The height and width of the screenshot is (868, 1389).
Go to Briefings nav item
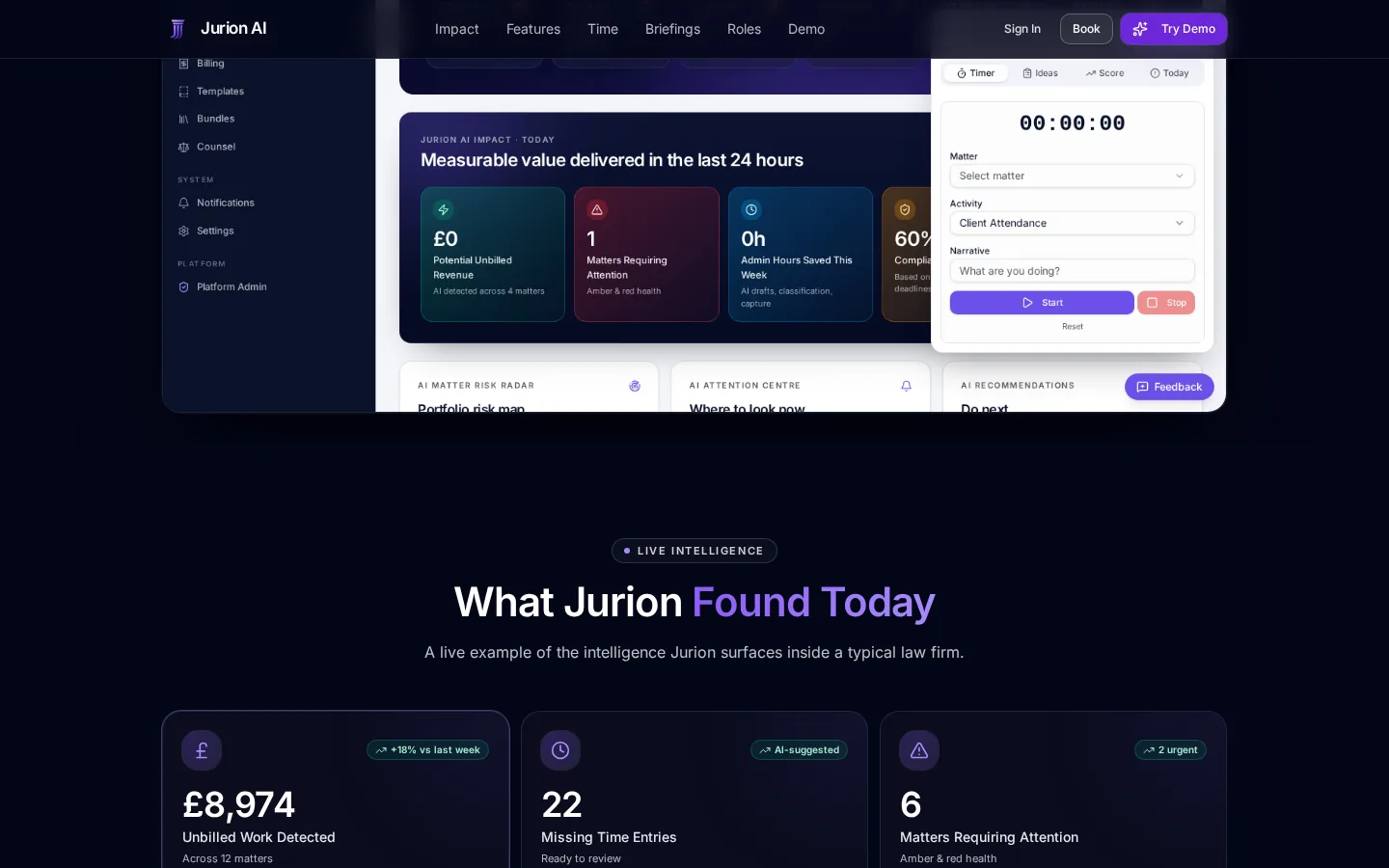pos(673,29)
